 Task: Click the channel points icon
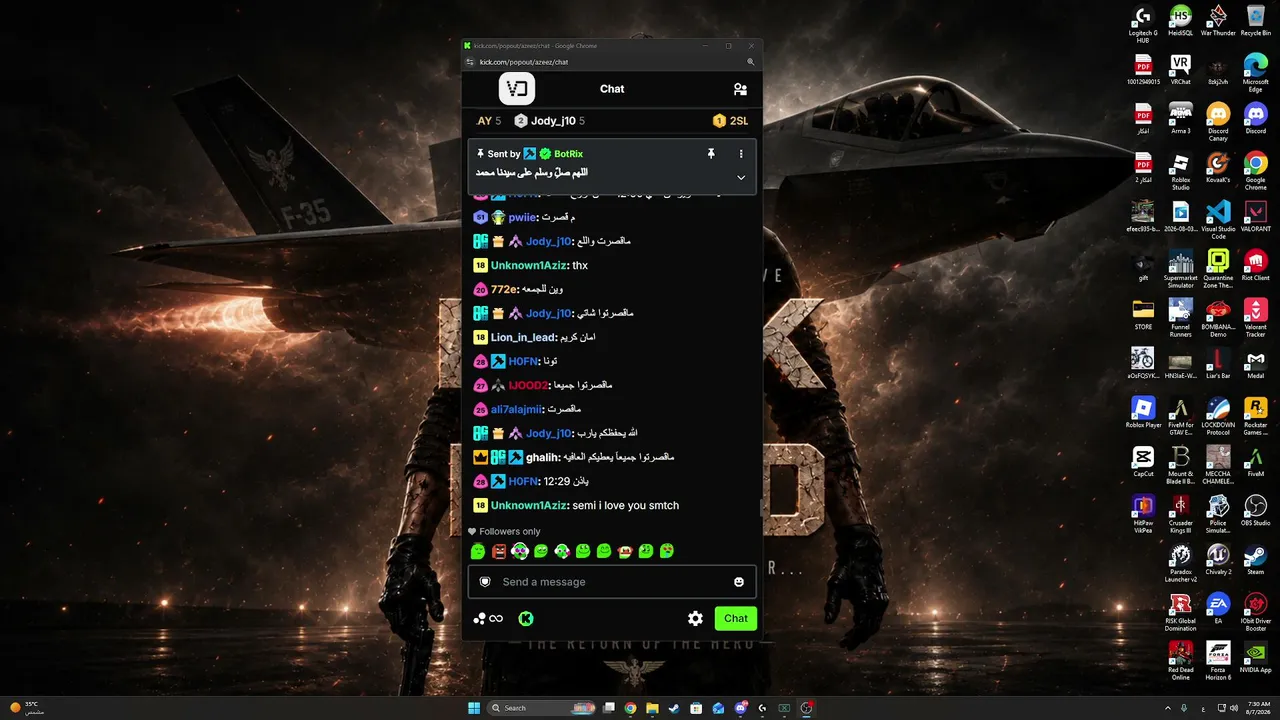[x=488, y=619]
